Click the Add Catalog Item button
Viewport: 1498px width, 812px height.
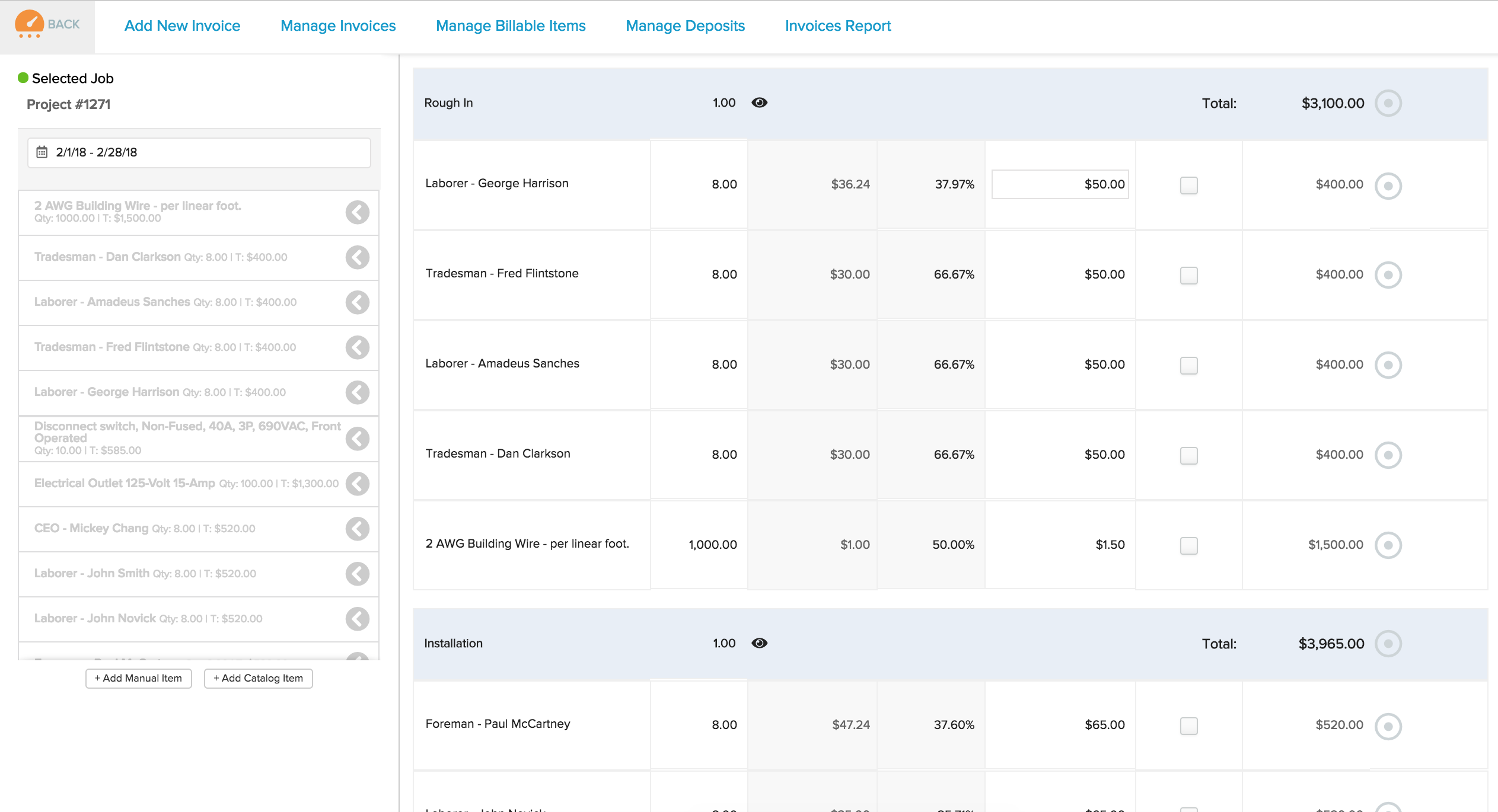coord(259,678)
